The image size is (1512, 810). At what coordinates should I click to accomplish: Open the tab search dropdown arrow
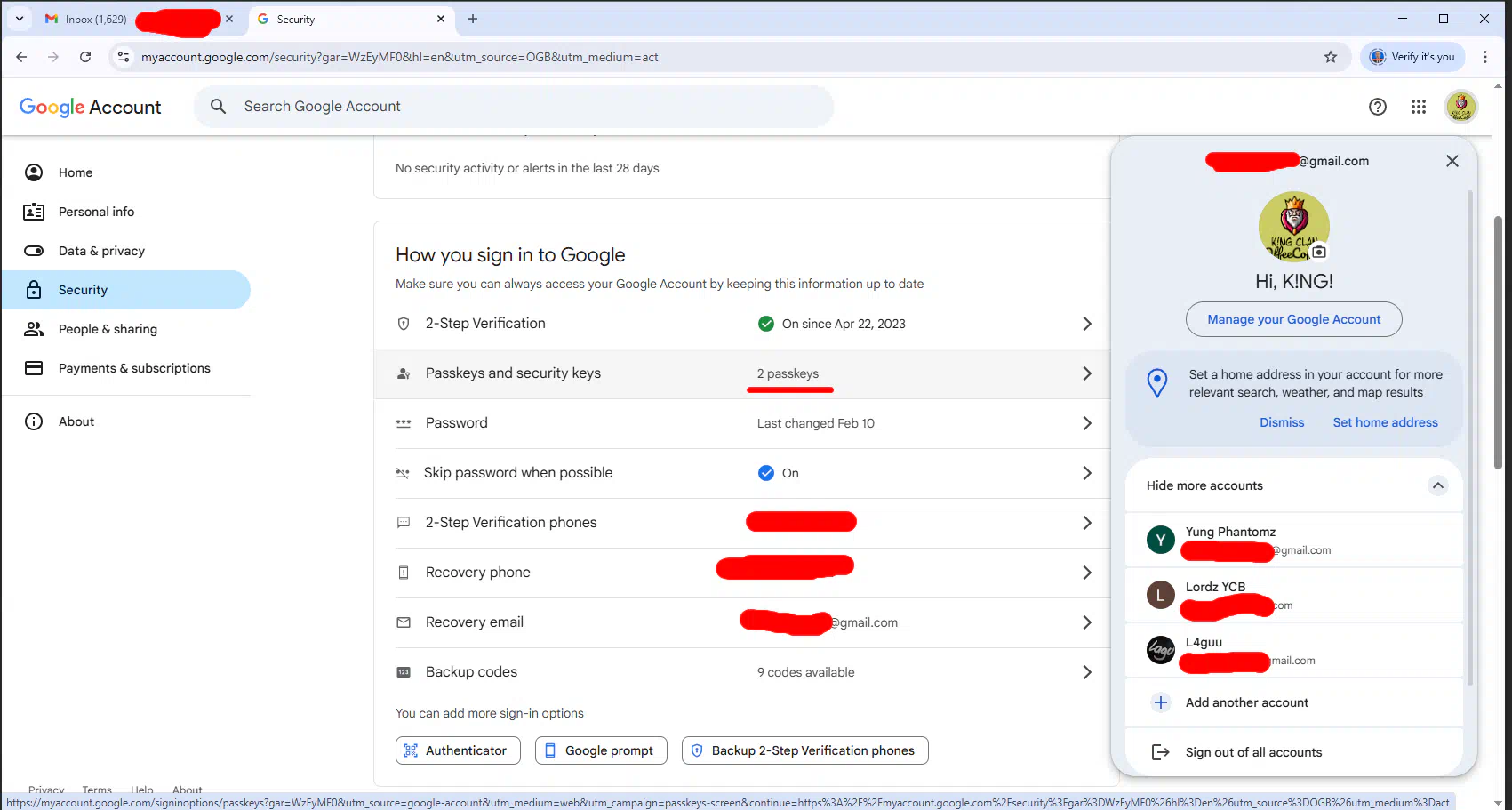(19, 19)
